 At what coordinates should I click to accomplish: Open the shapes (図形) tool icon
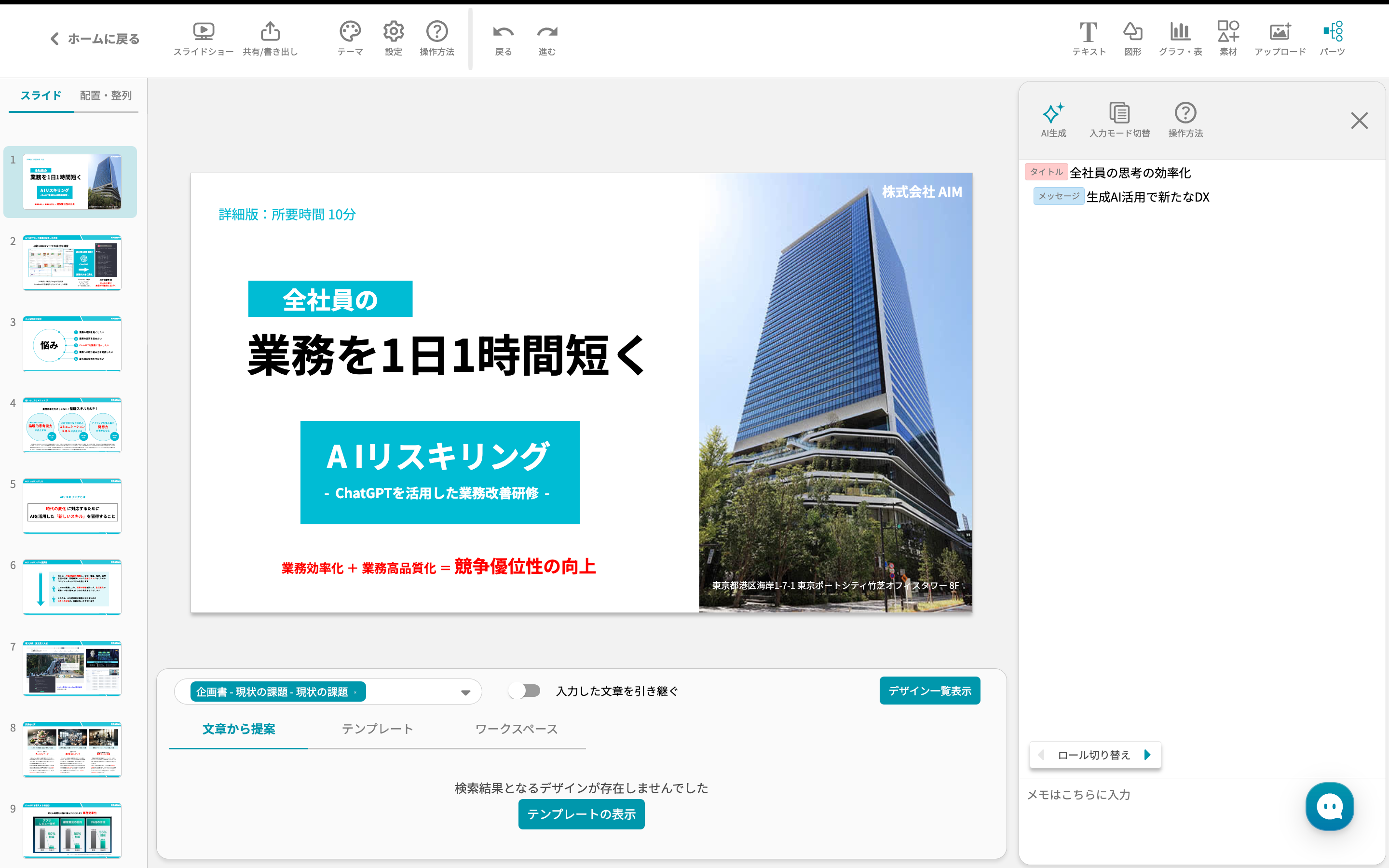[x=1132, y=31]
